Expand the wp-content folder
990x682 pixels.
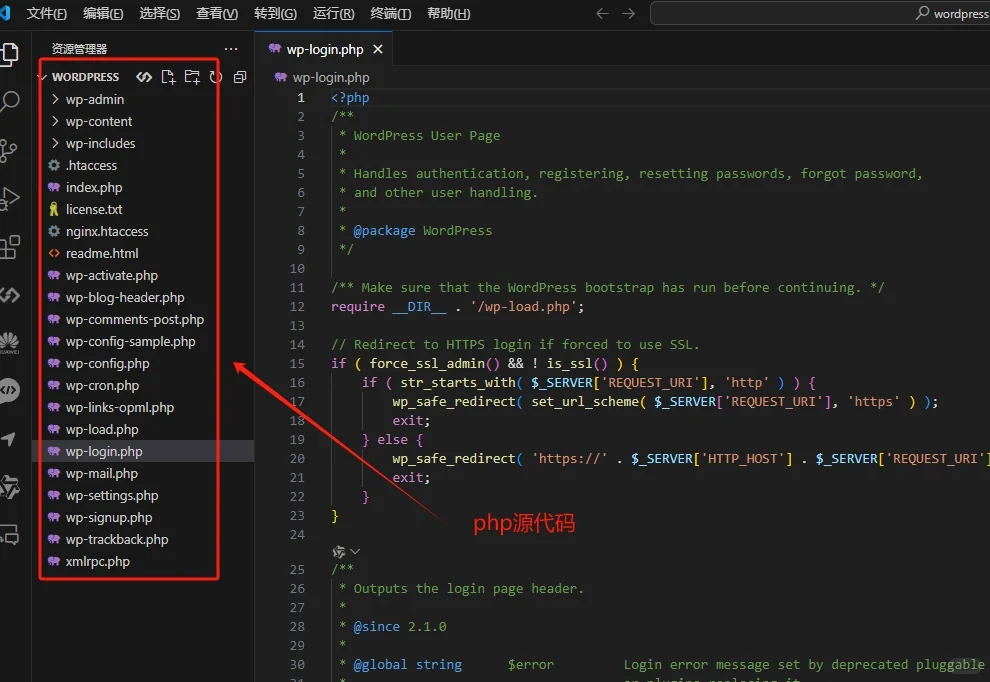coord(94,121)
